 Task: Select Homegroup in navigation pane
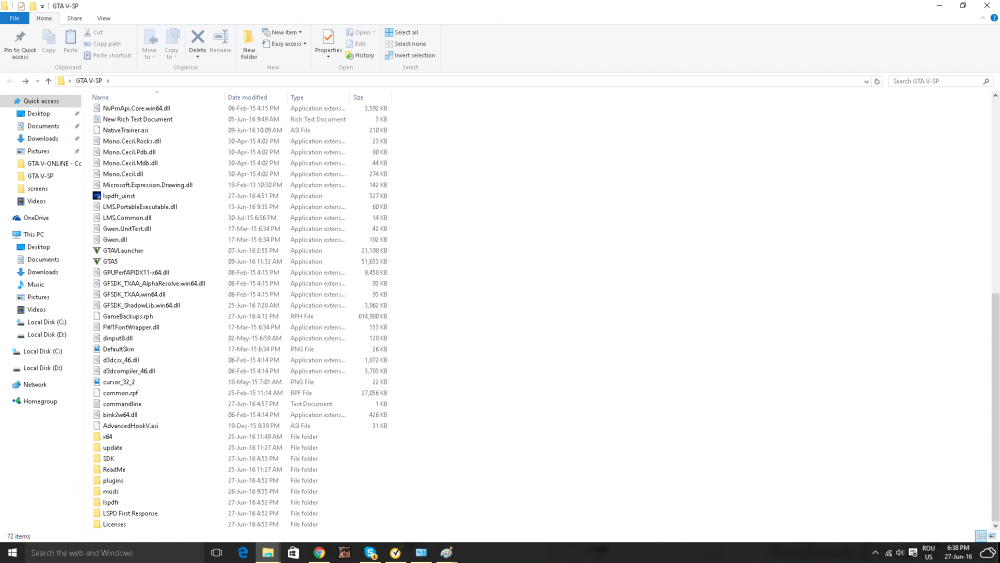pyautogui.click(x=40, y=402)
